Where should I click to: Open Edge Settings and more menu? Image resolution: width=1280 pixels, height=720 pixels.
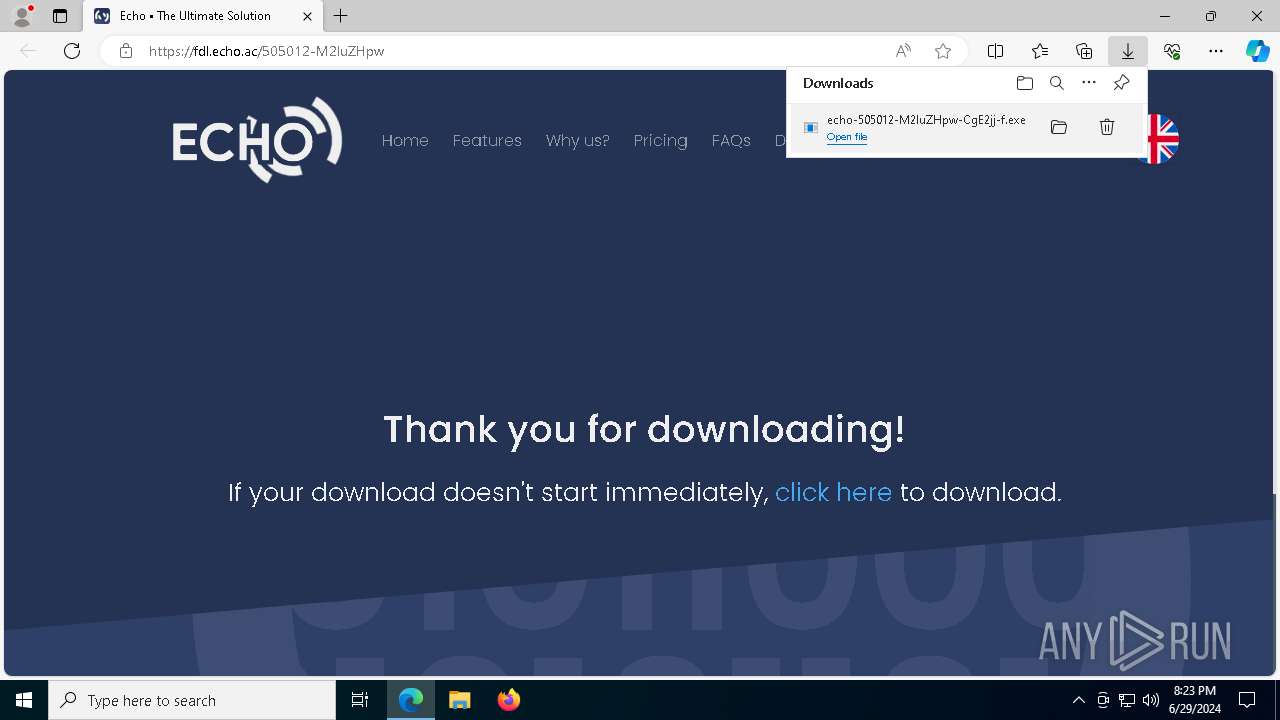click(x=1216, y=51)
